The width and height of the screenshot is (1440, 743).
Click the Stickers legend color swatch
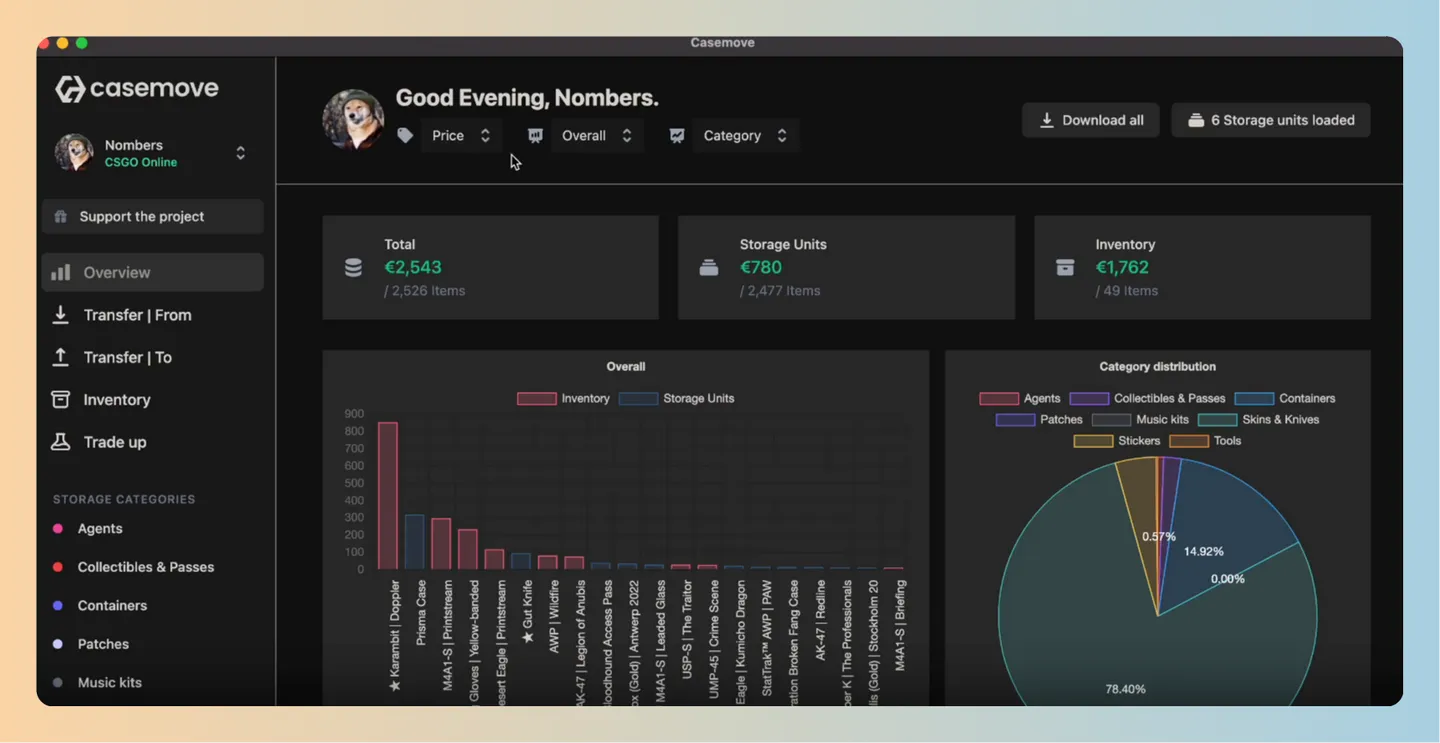tap(1093, 441)
